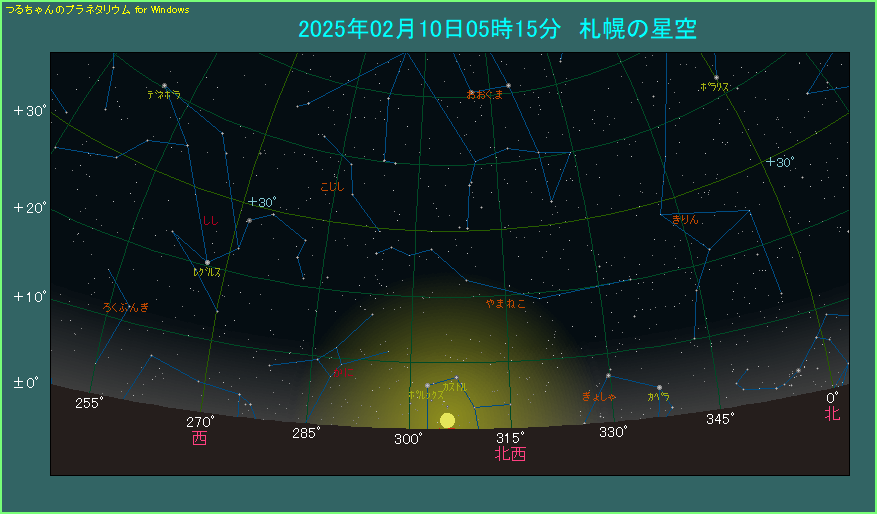Click the しし constellation label
The height and width of the screenshot is (514, 877).
pos(210,220)
